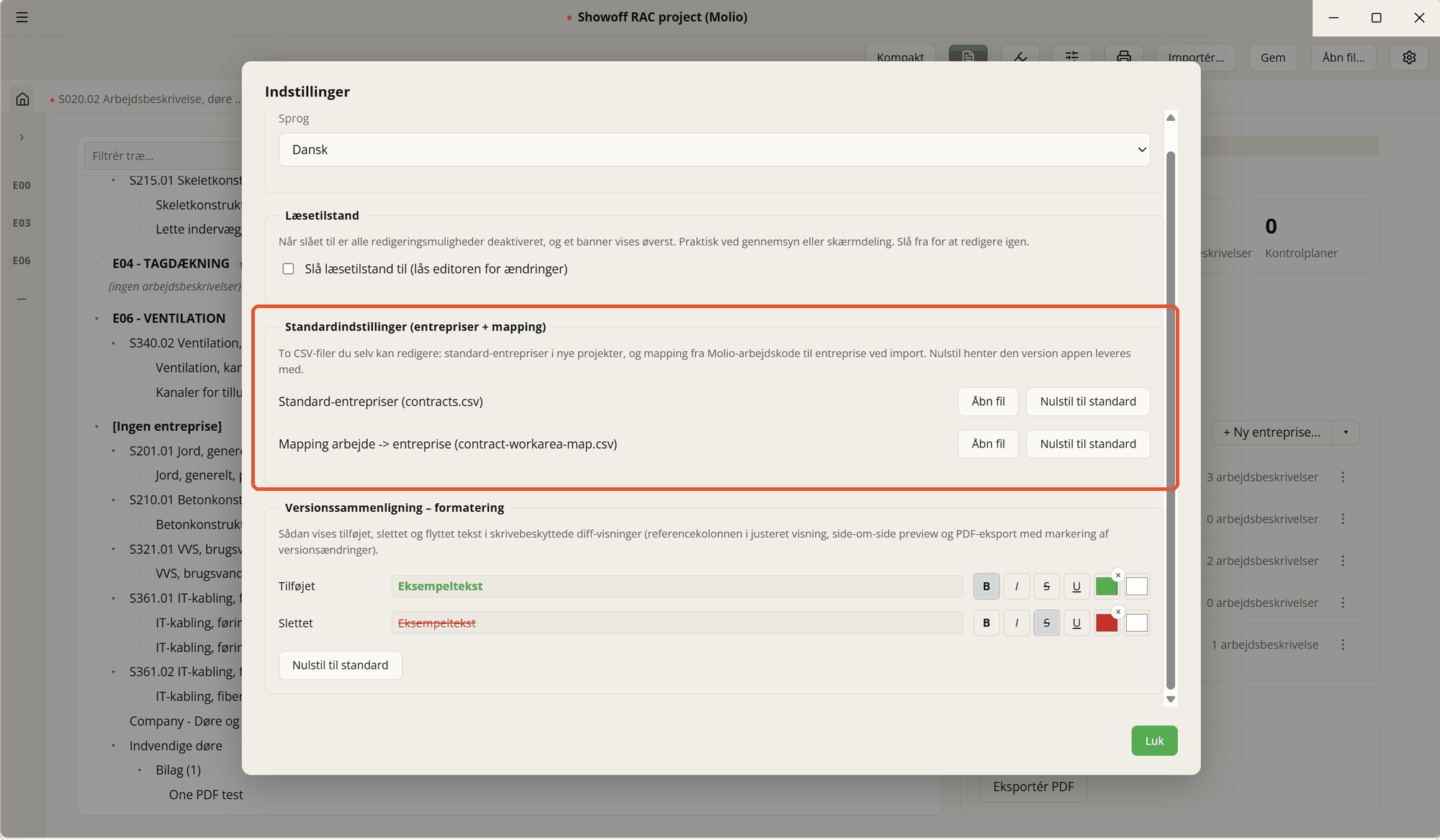
Task: Toggle strikethrough for Slettet formatting
Action: 1047,623
